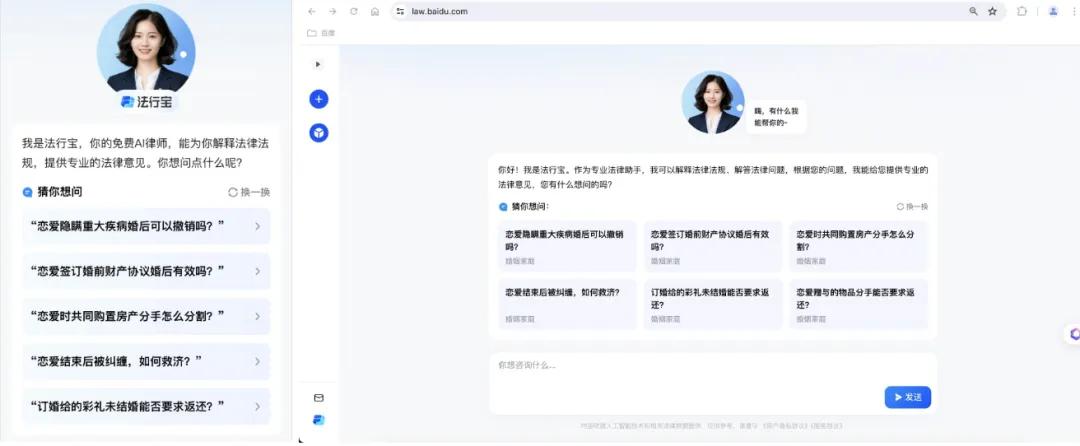Open the browser extensions puzzle icon
This screenshot has width=1080, height=446.
pos(1022,11)
